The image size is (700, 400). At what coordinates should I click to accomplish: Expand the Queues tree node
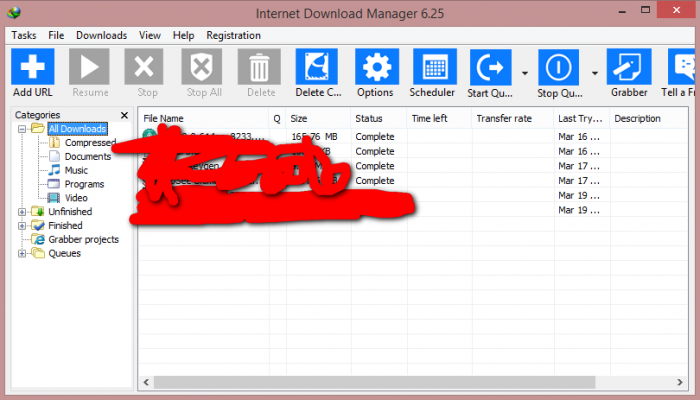(x=21, y=254)
